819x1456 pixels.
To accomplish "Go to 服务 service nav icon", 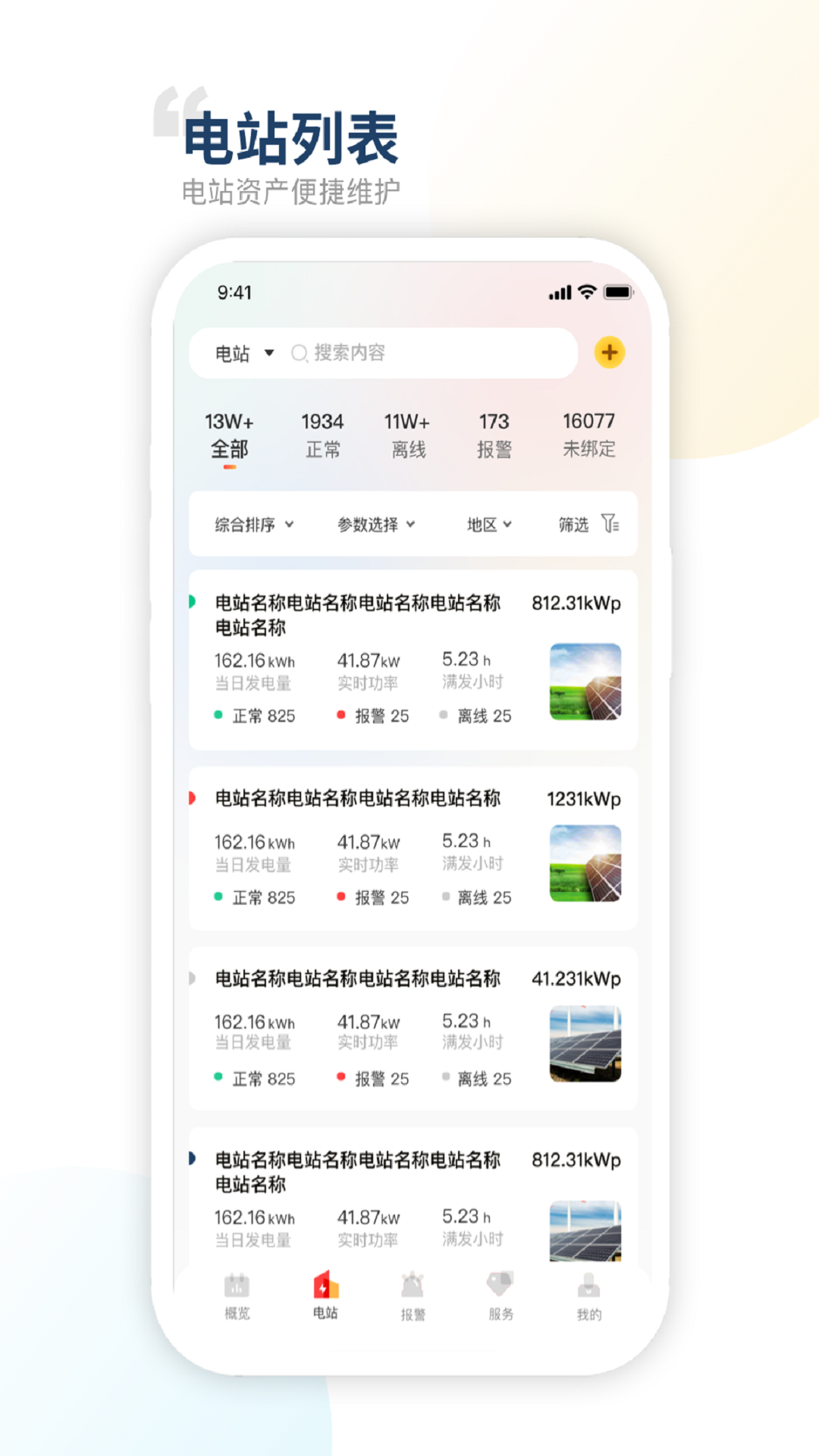I will point(500,1286).
